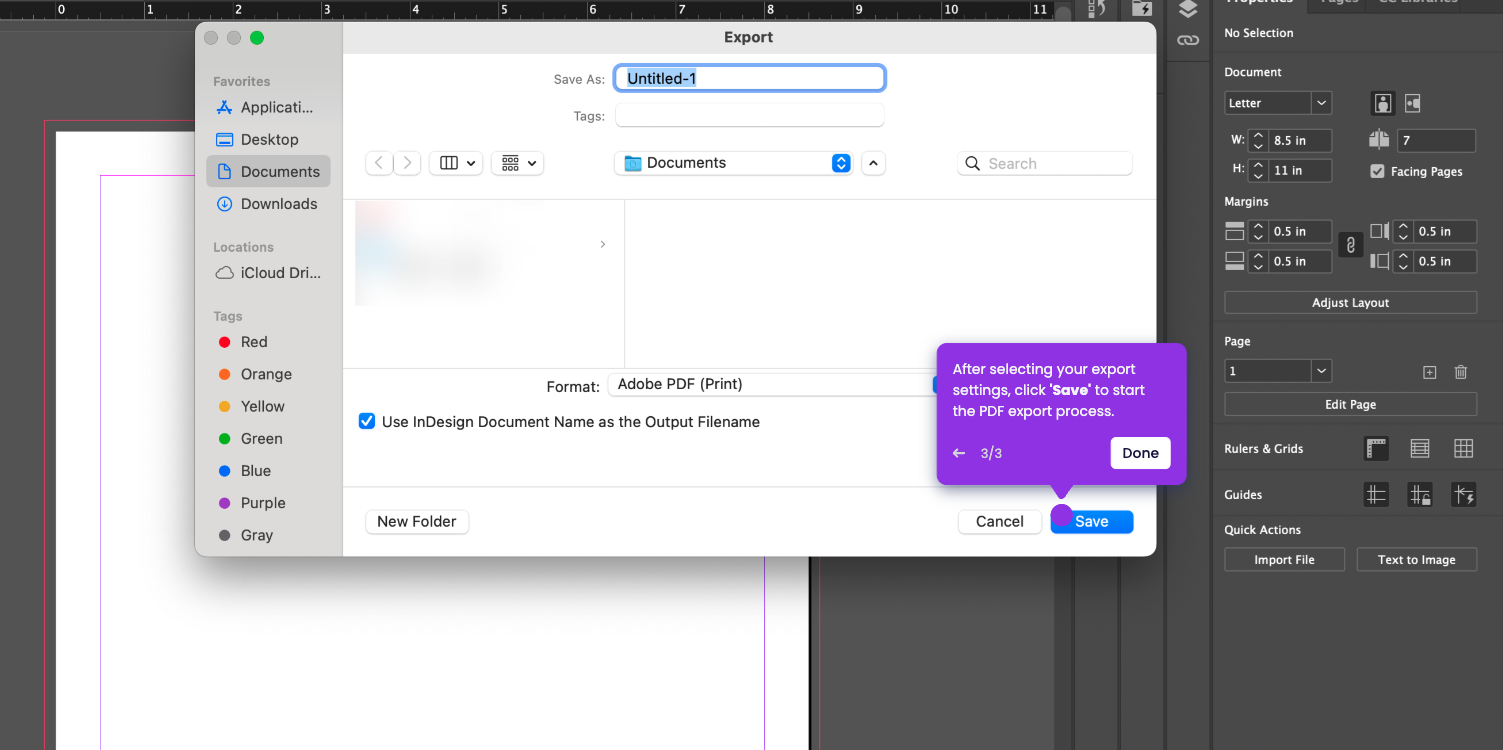Add a new page with plus icon

(x=1430, y=372)
